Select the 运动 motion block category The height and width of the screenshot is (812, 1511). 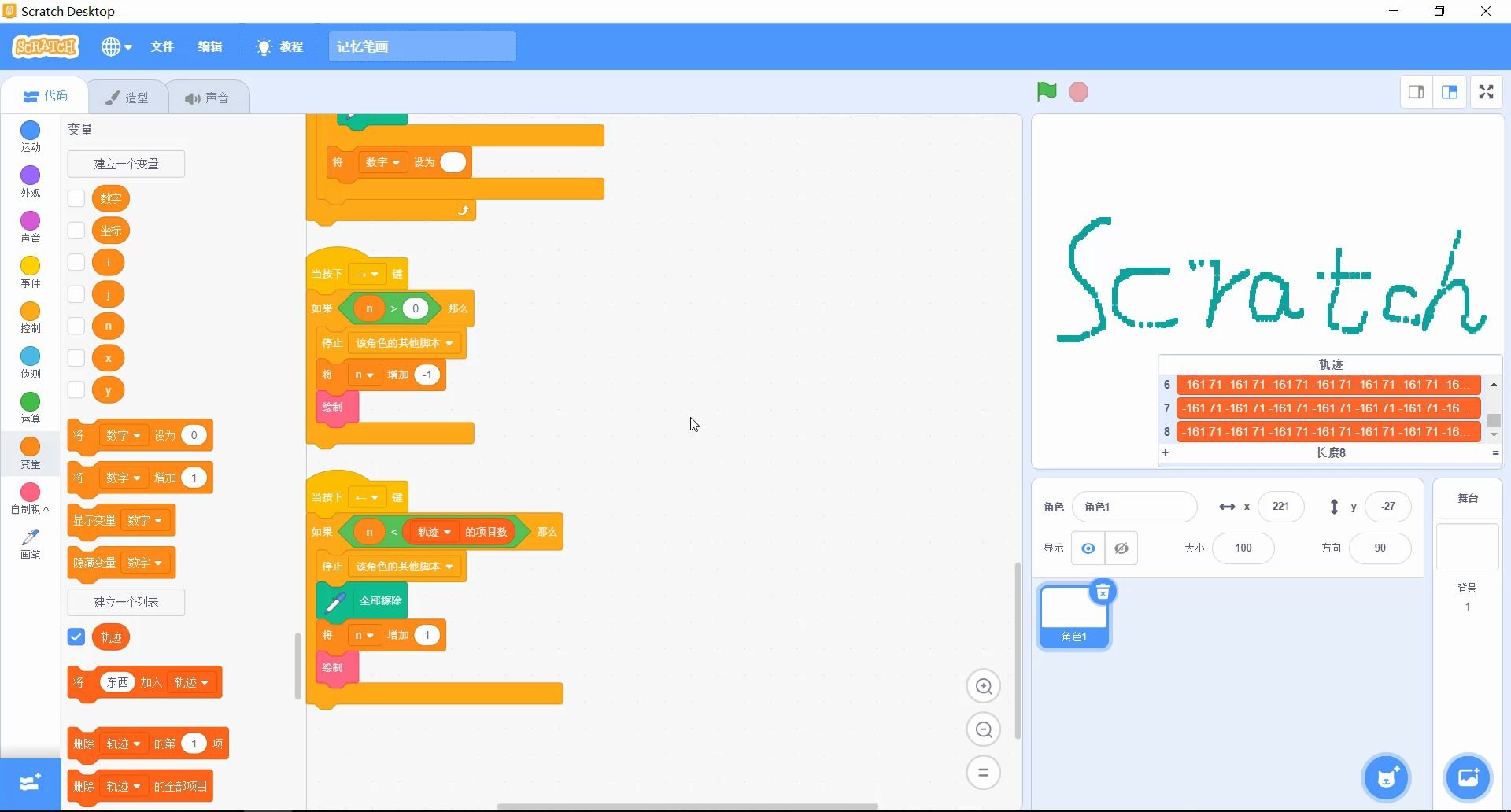click(x=29, y=135)
